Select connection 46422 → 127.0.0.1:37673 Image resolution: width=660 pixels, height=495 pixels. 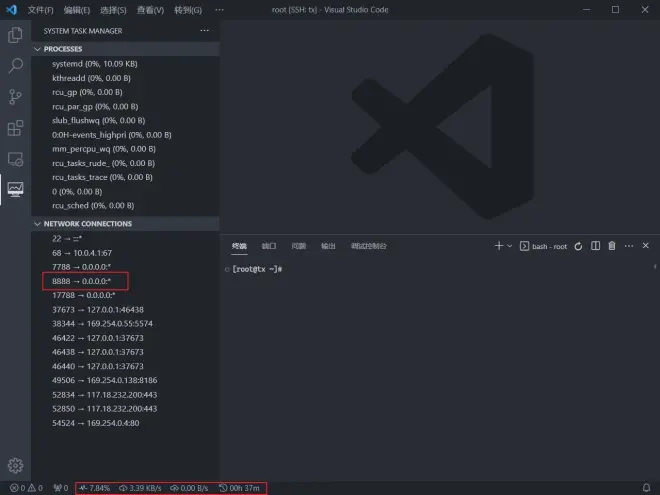[x=125, y=338]
